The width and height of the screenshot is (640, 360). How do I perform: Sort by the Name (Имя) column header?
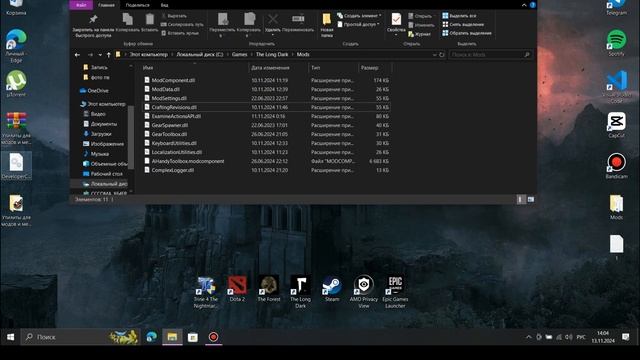[x=194, y=68]
